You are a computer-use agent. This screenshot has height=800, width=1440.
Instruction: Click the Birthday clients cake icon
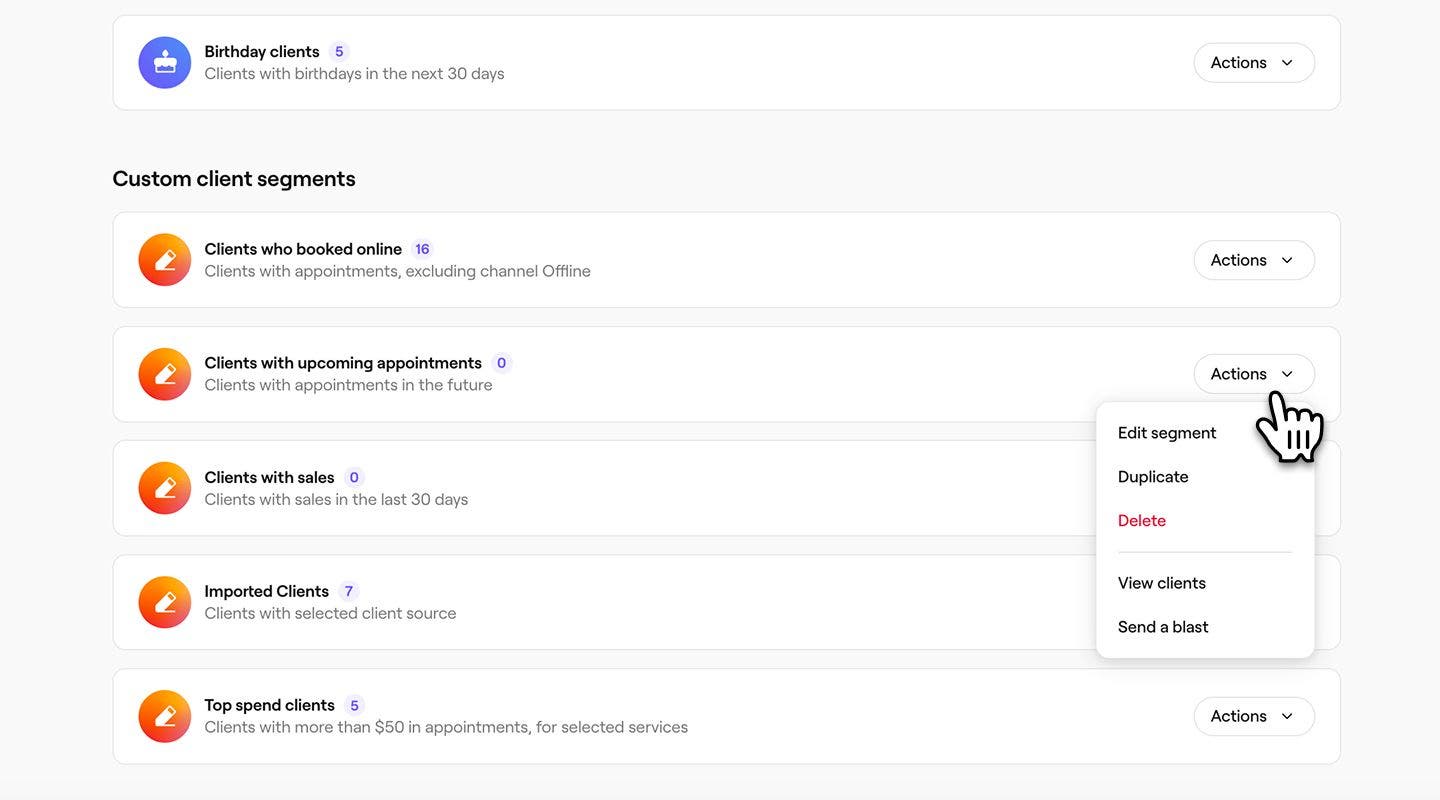165,63
